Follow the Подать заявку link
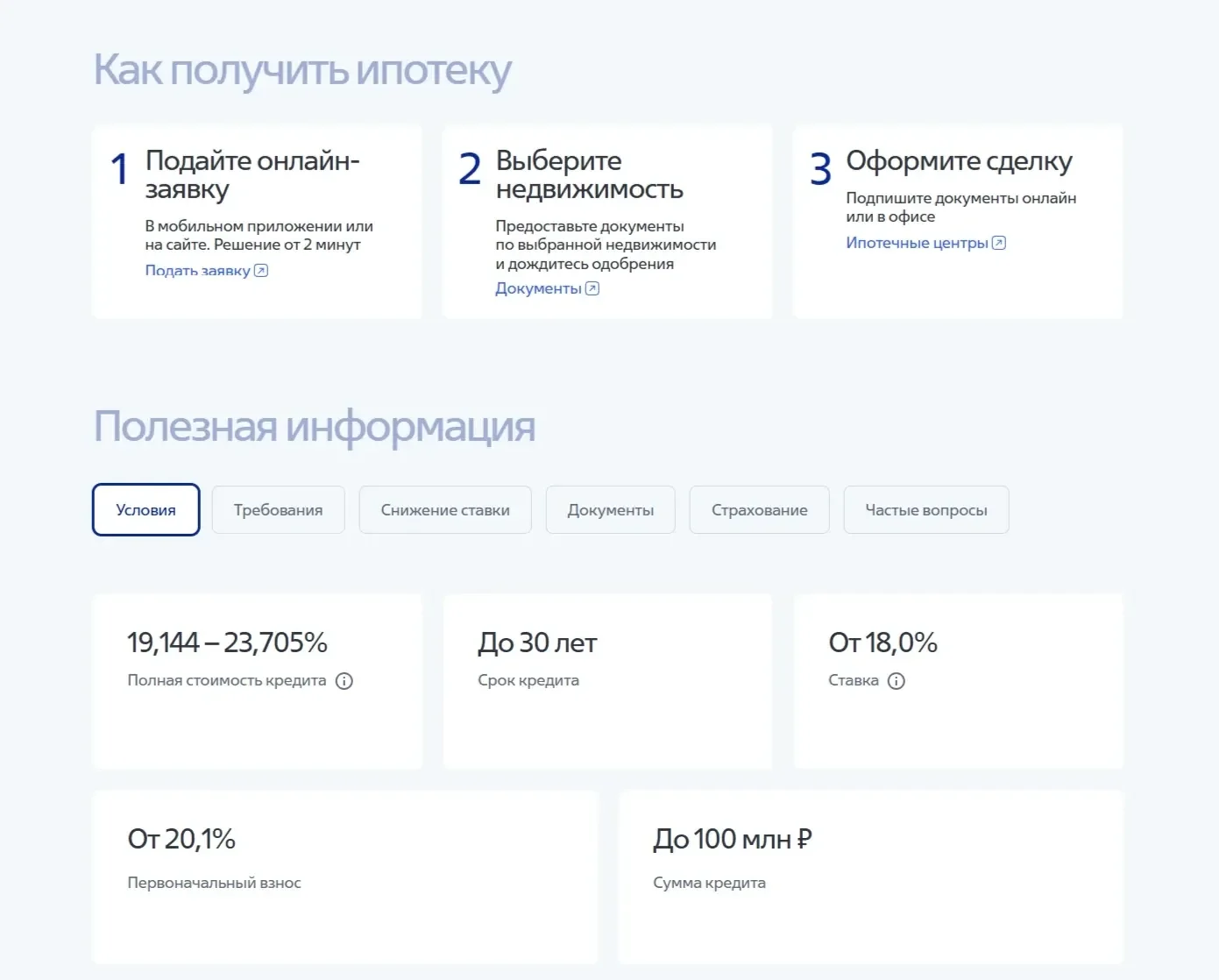The image size is (1219, 980). click(198, 271)
